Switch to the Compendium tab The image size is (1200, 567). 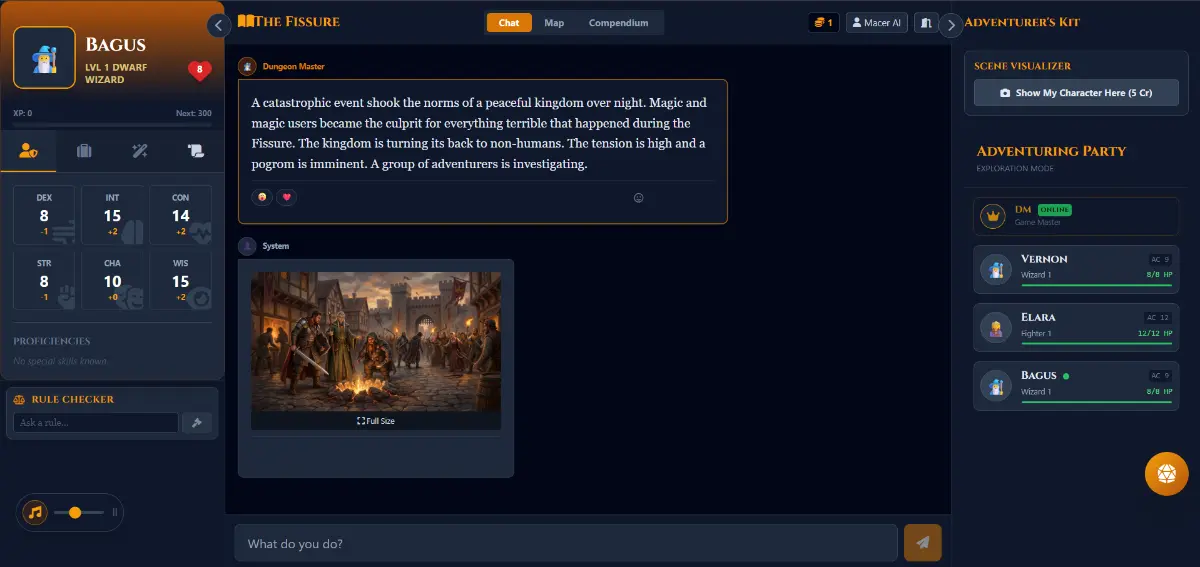pyautogui.click(x=618, y=22)
